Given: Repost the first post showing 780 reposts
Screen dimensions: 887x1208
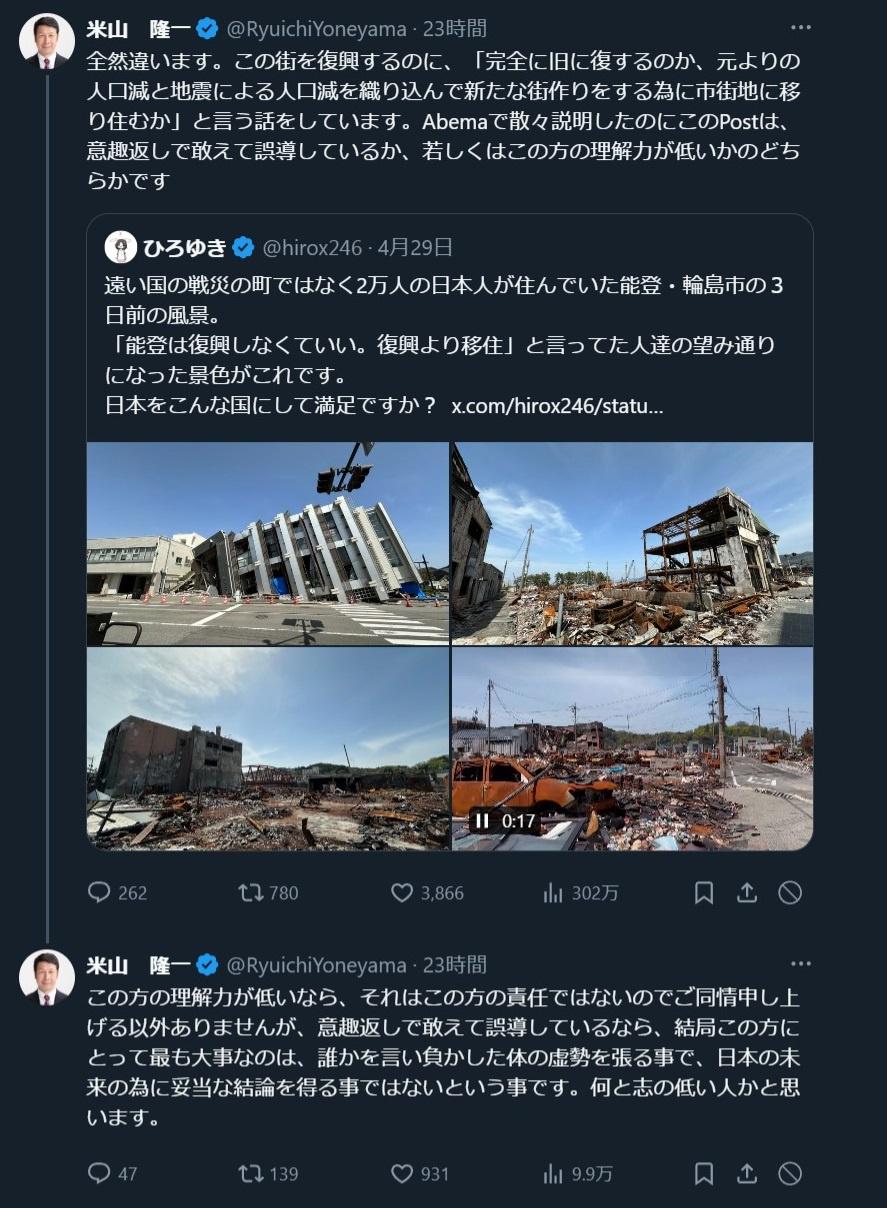Looking at the screenshot, I should [x=268, y=893].
